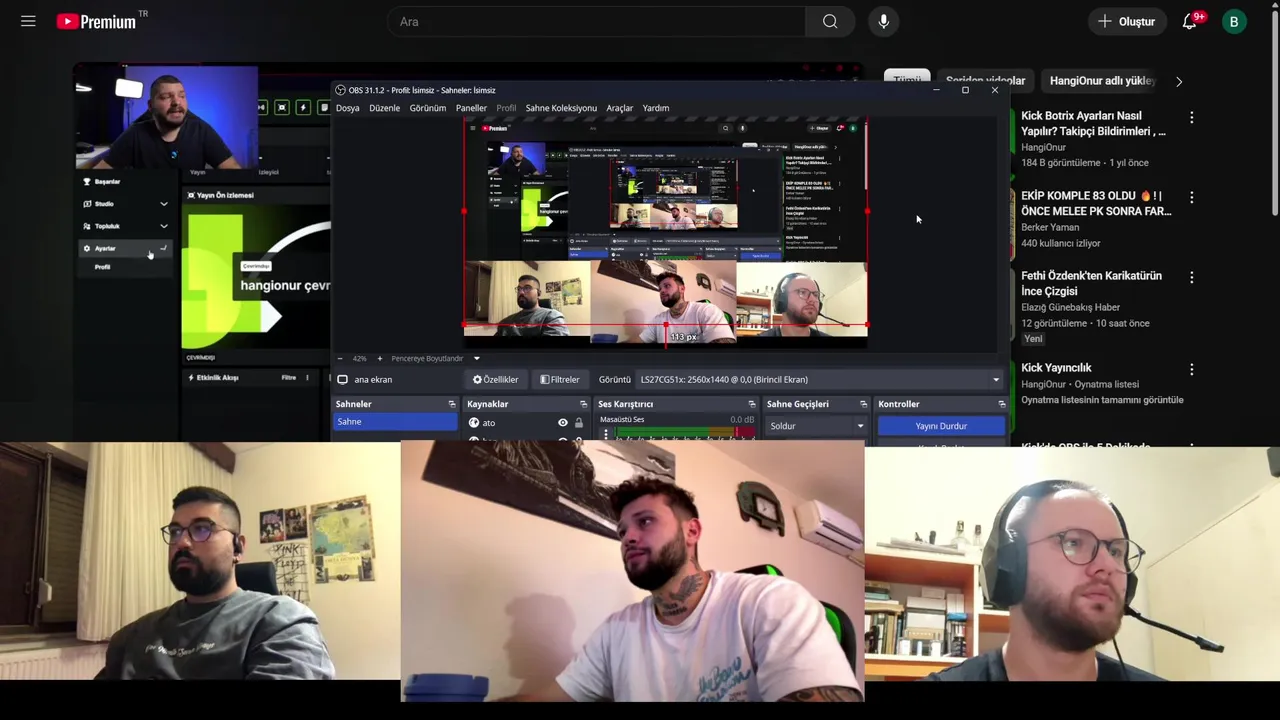Open Profil under Ayarlar in Kick sidebar
Viewport: 1280px width, 720px height.
click(102, 267)
